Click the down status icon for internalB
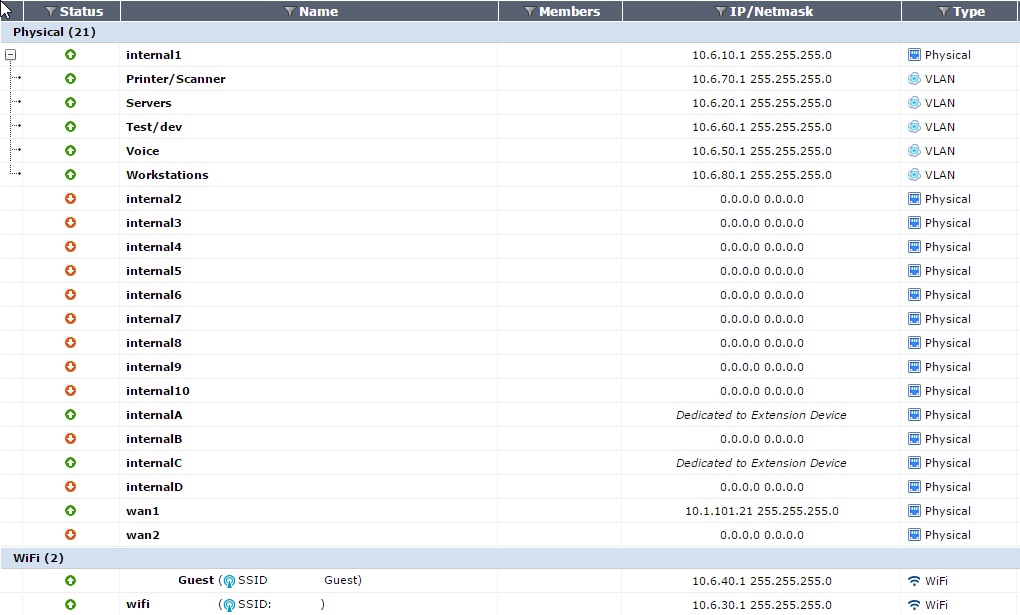 [70, 439]
